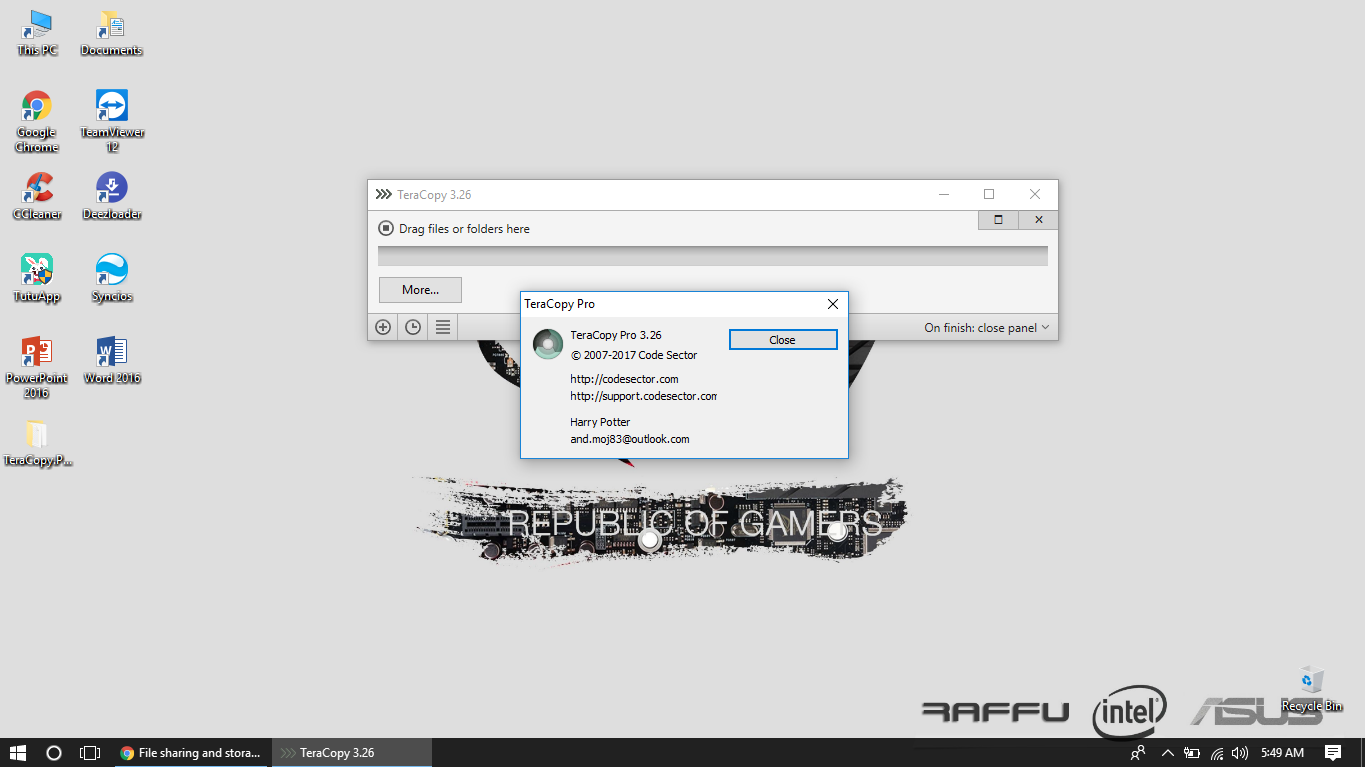Click the http://codesector.com text
This screenshot has width=1365, height=767.
coord(624,379)
